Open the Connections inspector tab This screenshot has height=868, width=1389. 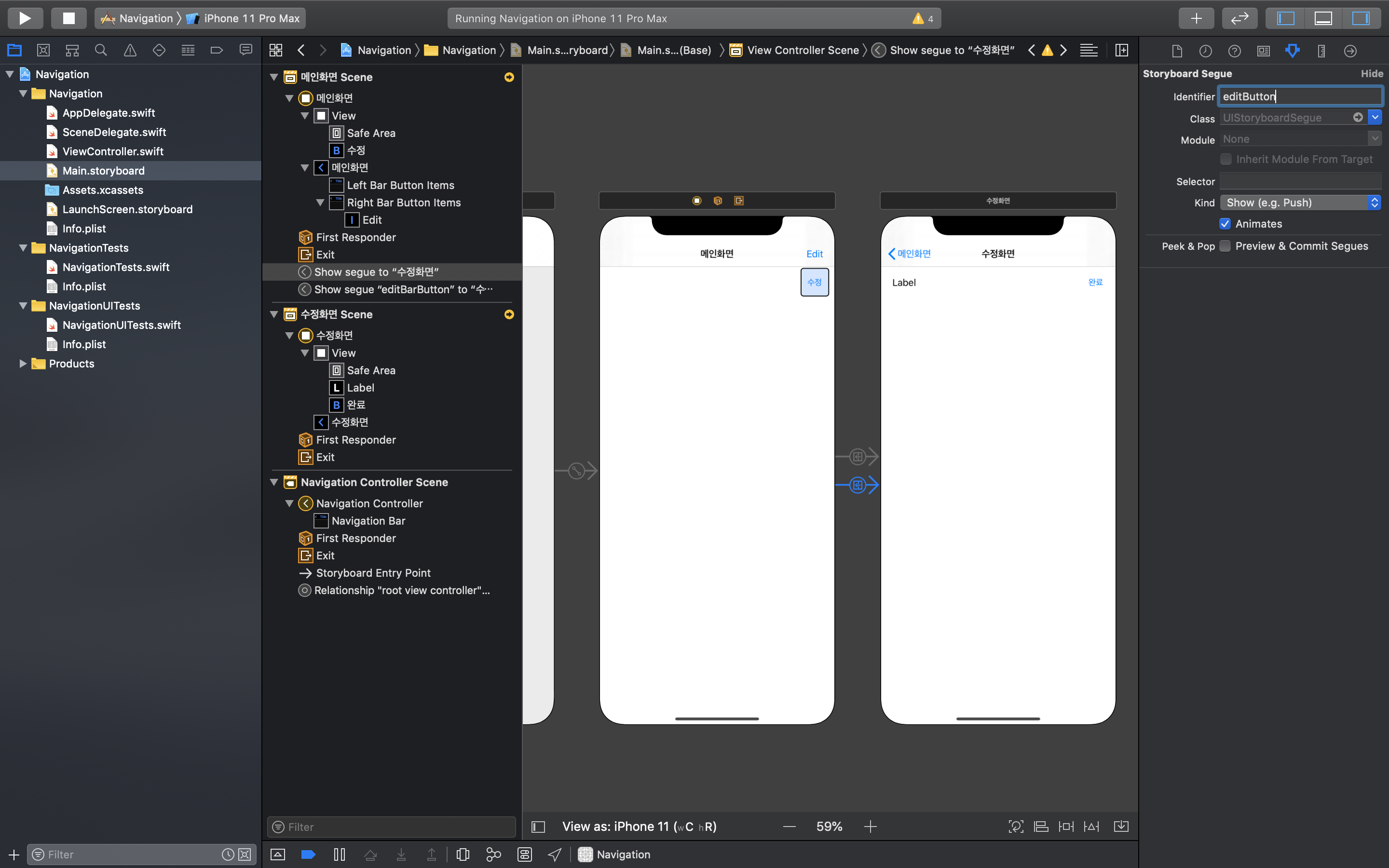click(1350, 51)
